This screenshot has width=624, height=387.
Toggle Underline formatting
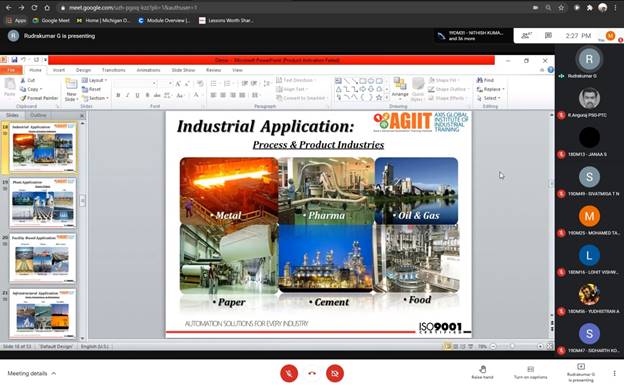pos(138,95)
